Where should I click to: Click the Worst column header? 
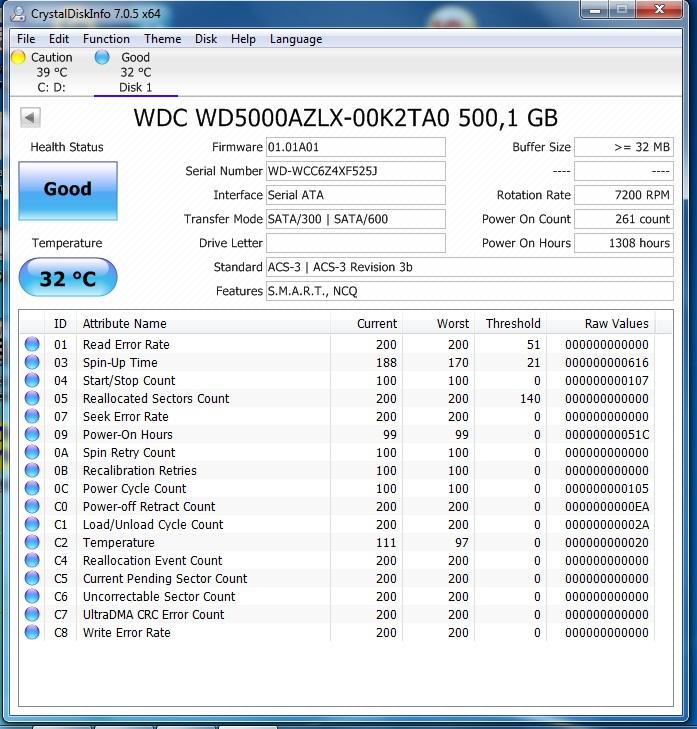click(x=438, y=323)
